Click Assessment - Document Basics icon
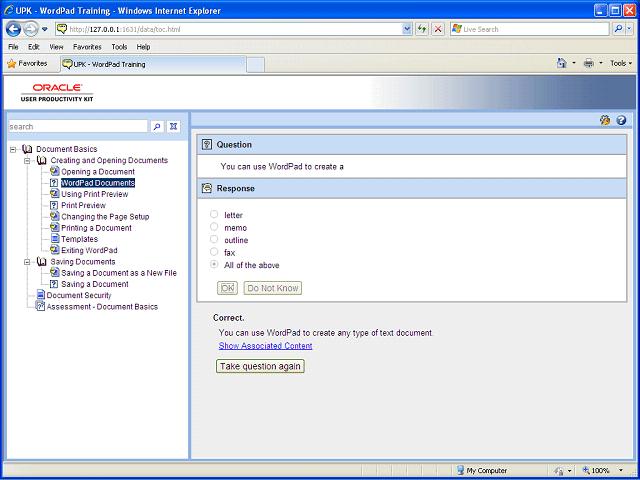640x480 pixels. coord(40,306)
